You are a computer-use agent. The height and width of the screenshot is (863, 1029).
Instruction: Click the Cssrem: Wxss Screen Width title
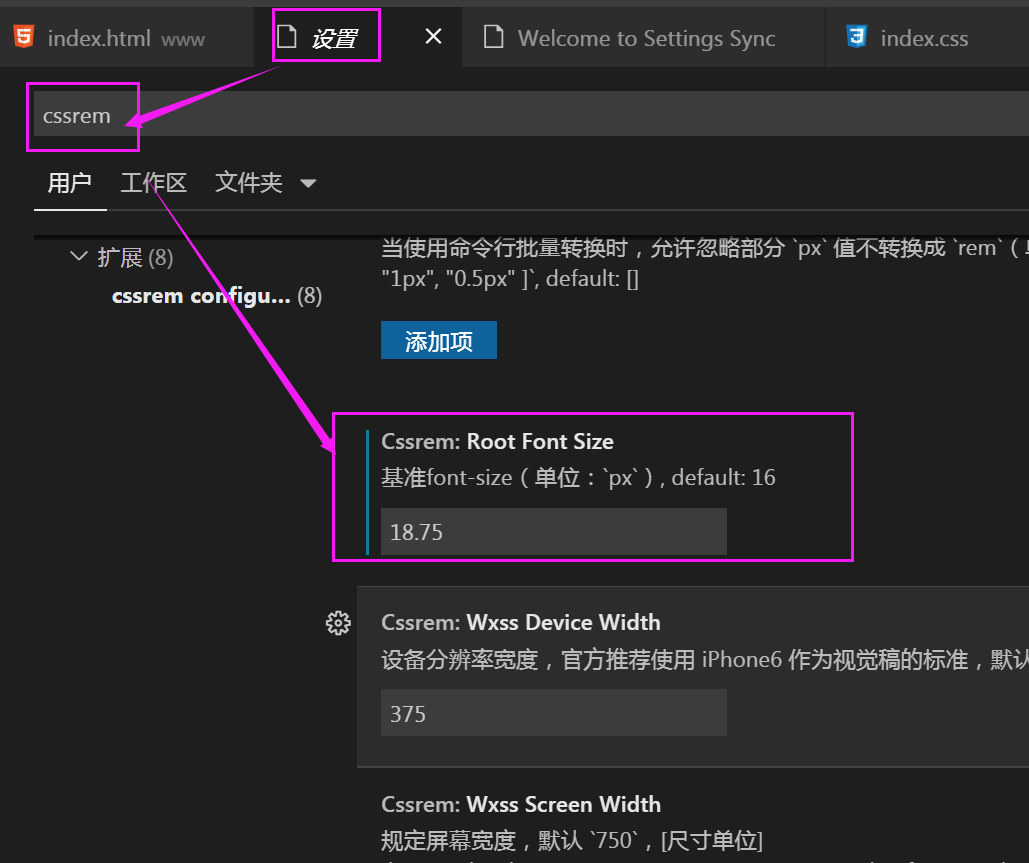[521, 804]
